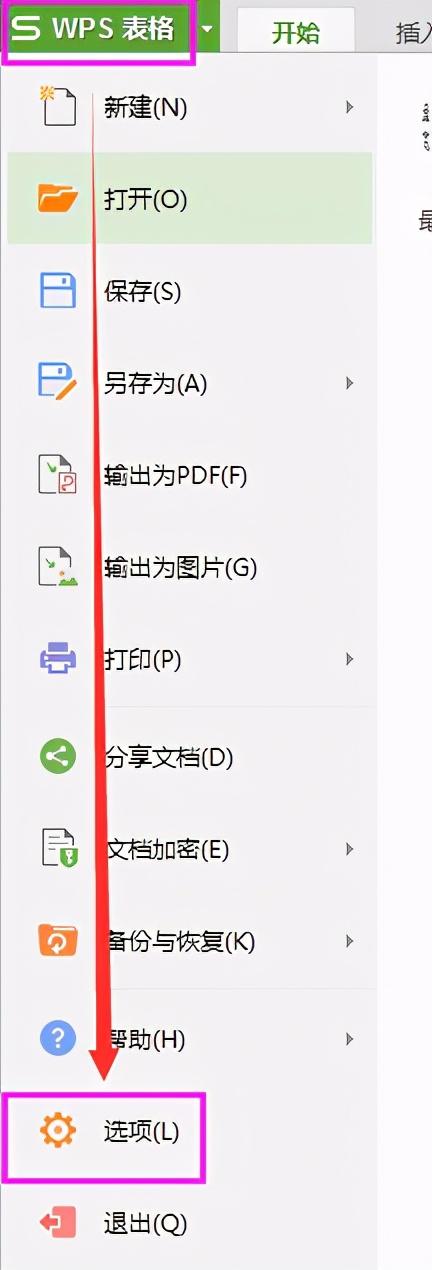Click the orange Options gear icon

click(57, 1131)
